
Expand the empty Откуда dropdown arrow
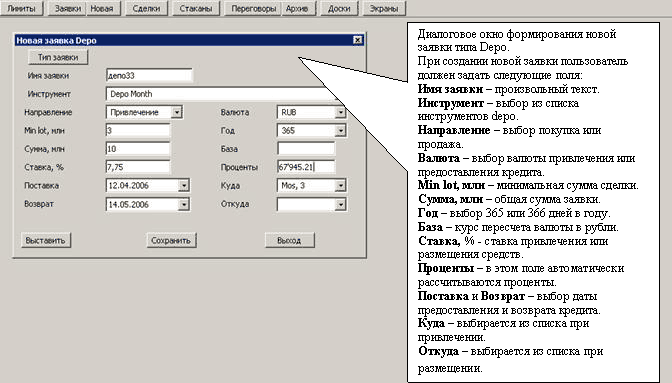click(x=340, y=204)
